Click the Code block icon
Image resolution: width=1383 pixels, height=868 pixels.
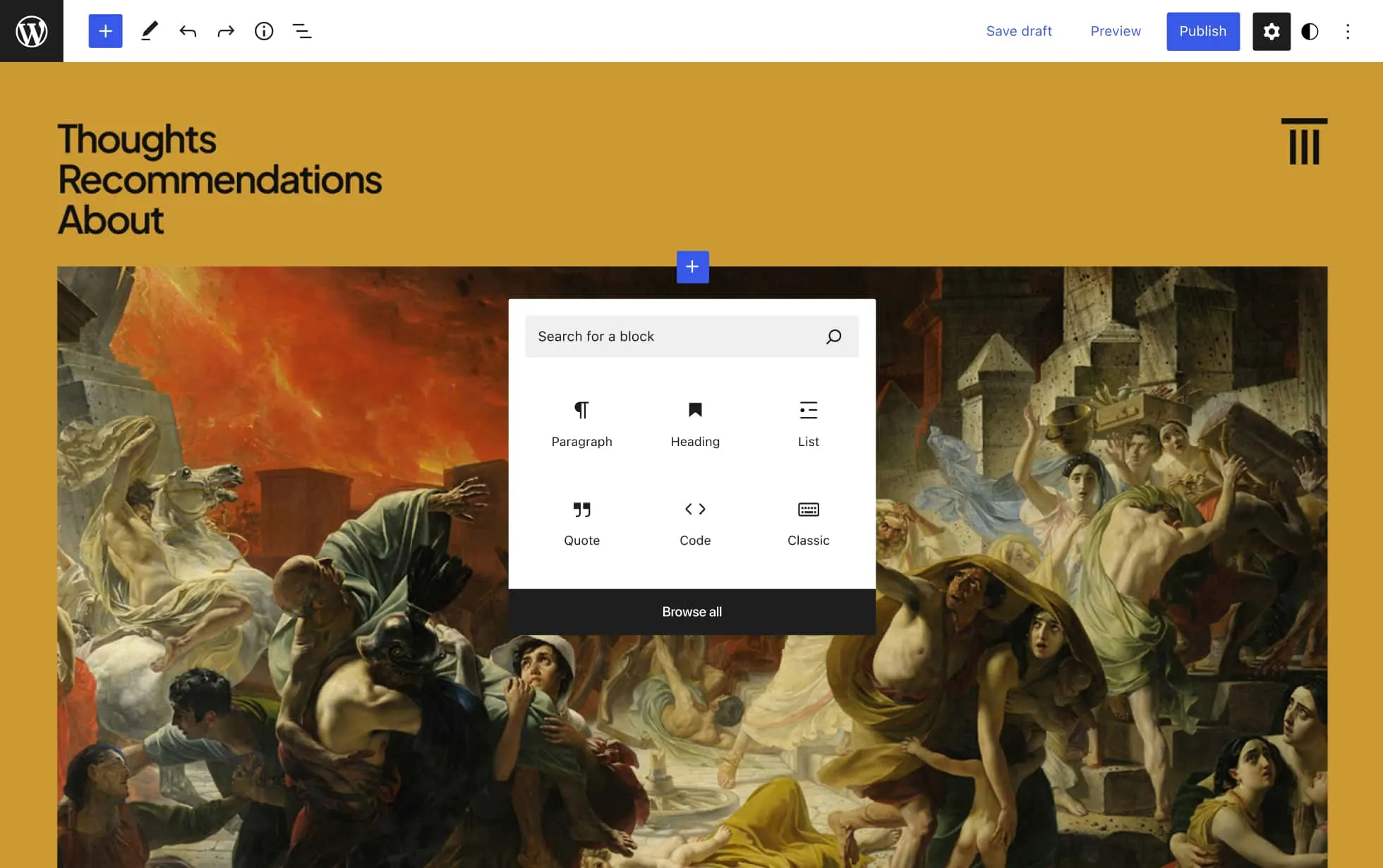click(694, 509)
